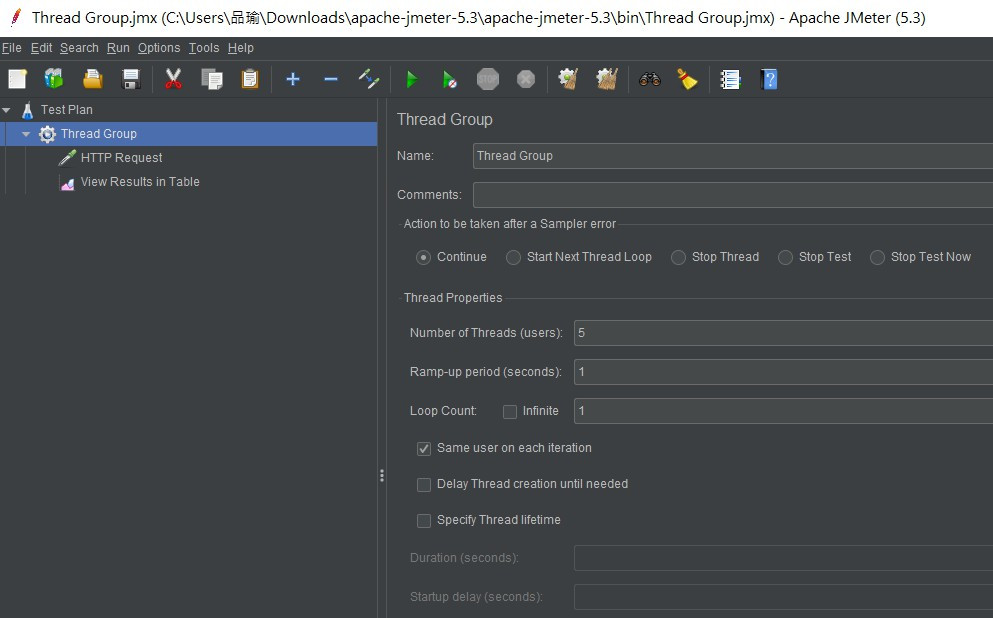Click the HTTP Request pipette icon

click(x=67, y=158)
